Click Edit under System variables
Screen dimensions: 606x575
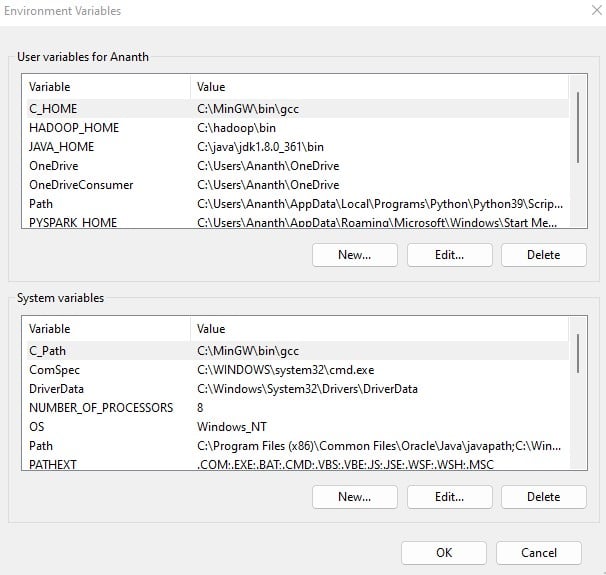pos(449,497)
